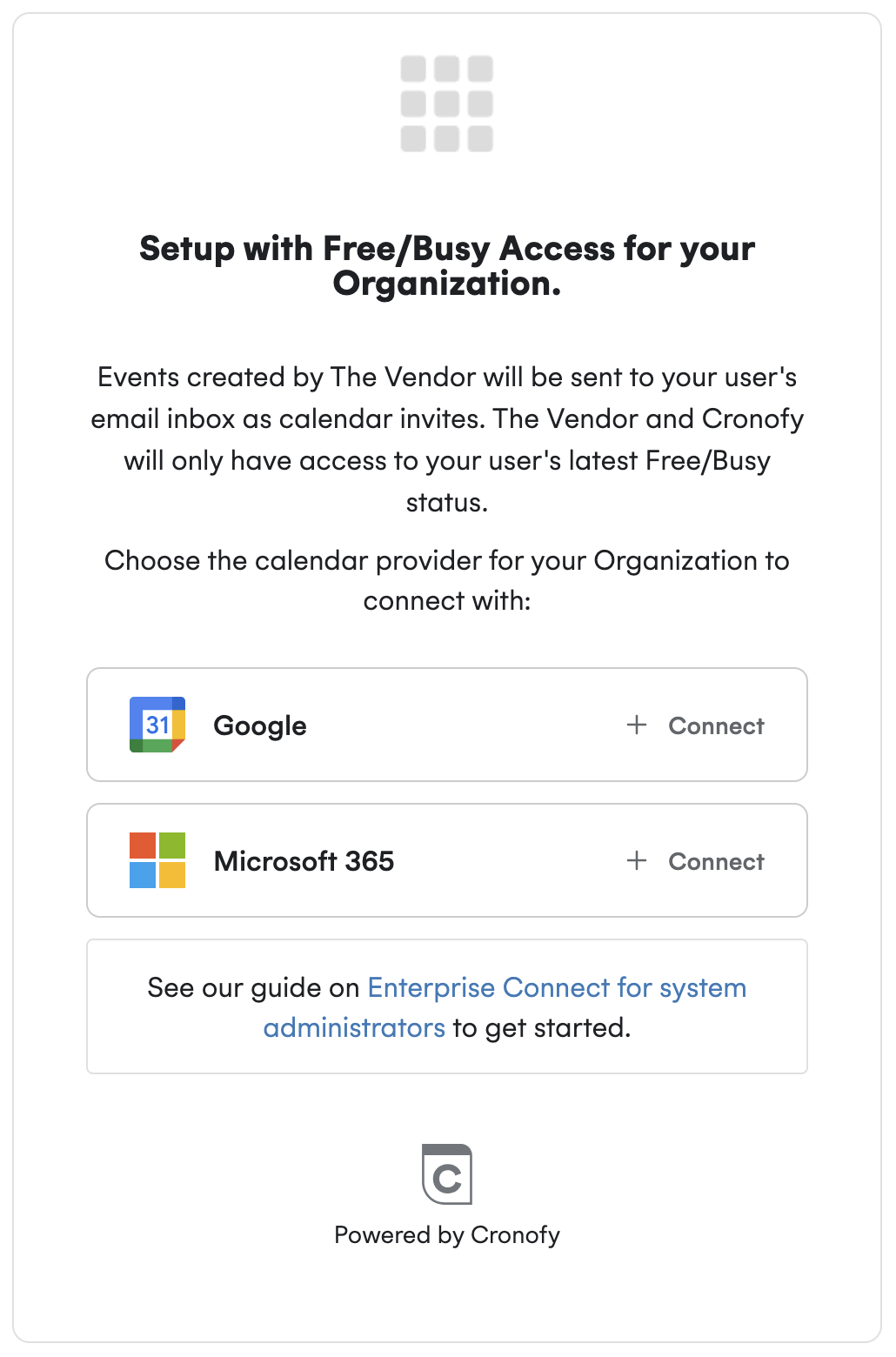896x1357 pixels.
Task: Select the Microsoft 365 provider name label
Action: click(x=304, y=861)
